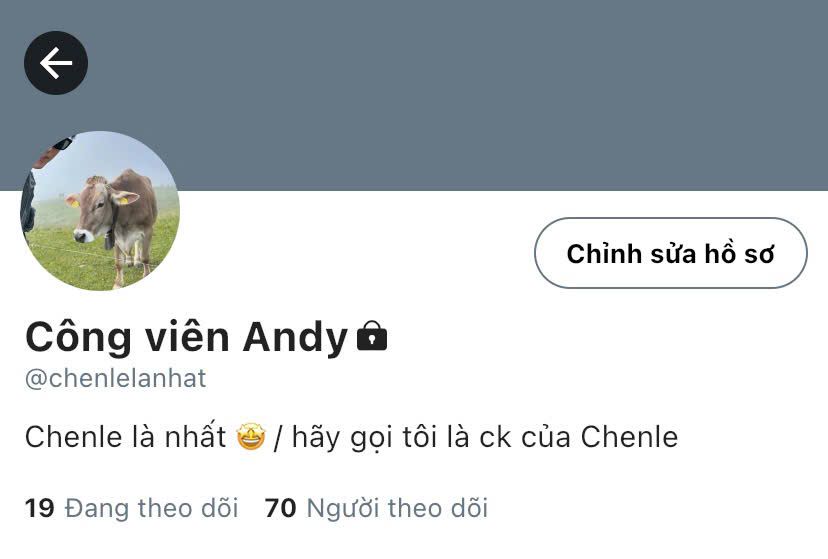Click the bell hanging on cow's neck
The height and width of the screenshot is (559, 828).
(x=109, y=240)
